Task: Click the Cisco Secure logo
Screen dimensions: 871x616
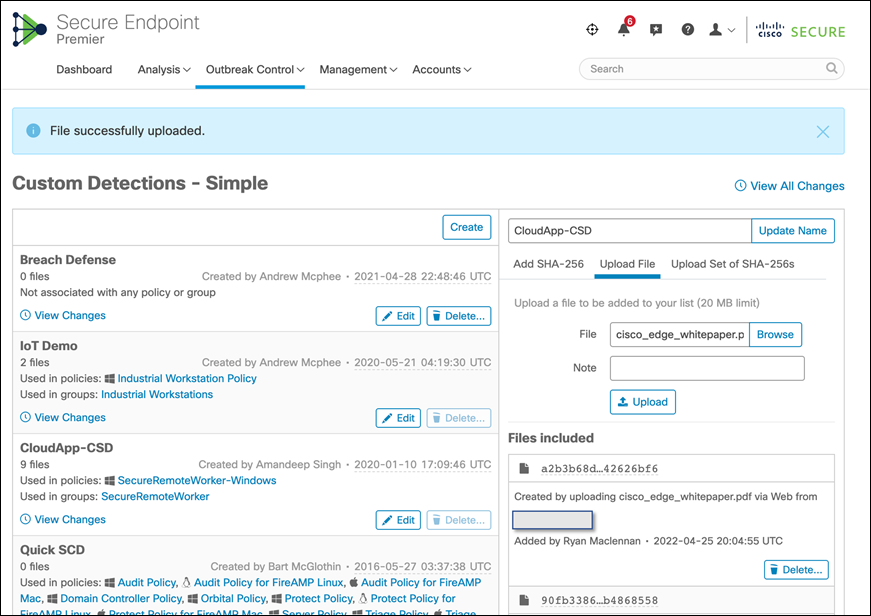Action: point(800,31)
